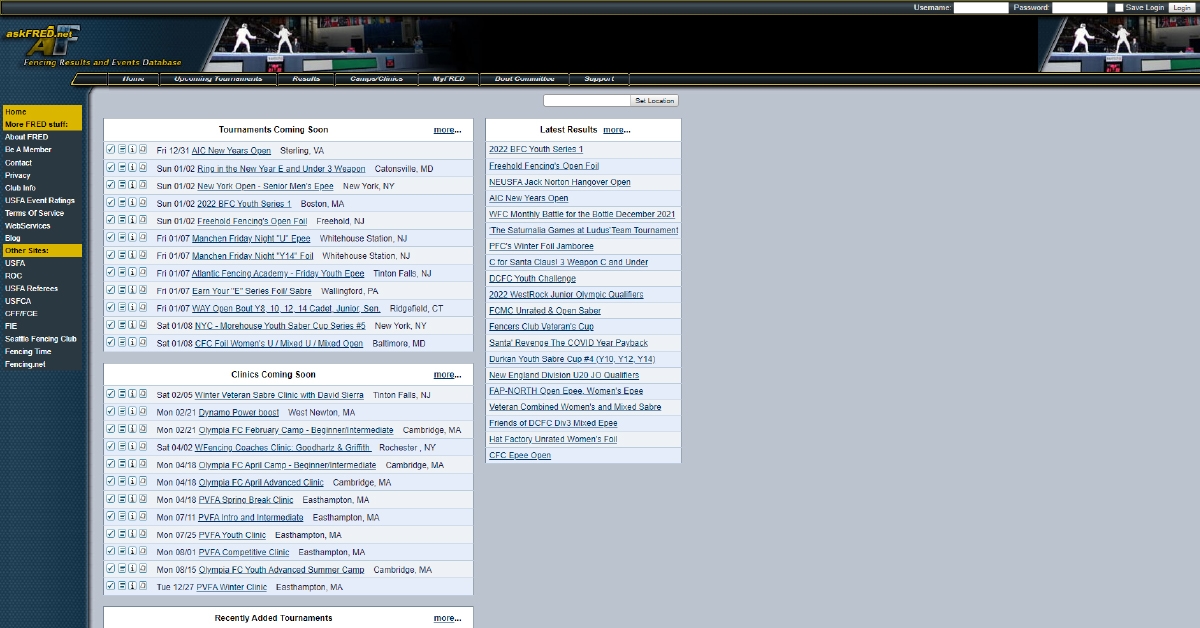
Task: Click the info icon for Dynamo Power boost clinic
Action: coord(132,412)
